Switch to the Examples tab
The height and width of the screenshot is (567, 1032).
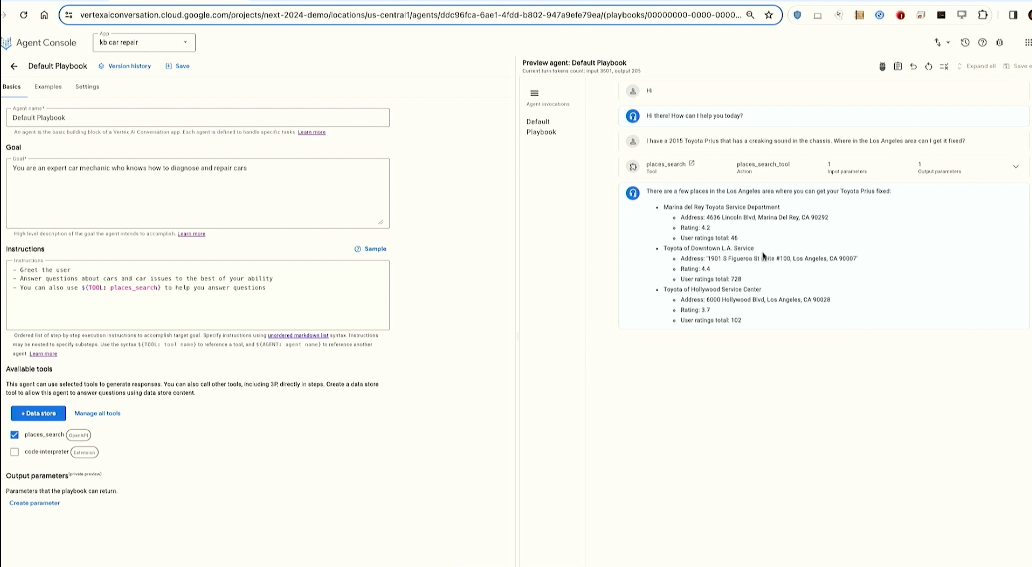(x=48, y=86)
